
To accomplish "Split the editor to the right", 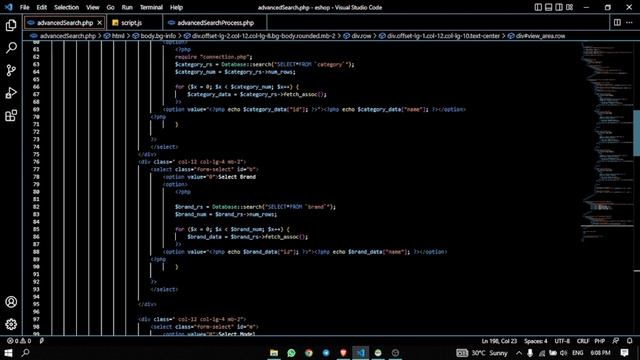I will pos(617,22).
